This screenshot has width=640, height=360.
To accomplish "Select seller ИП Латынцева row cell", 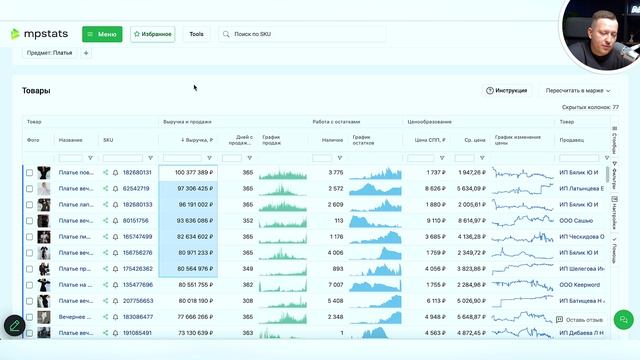I will 582,189.
